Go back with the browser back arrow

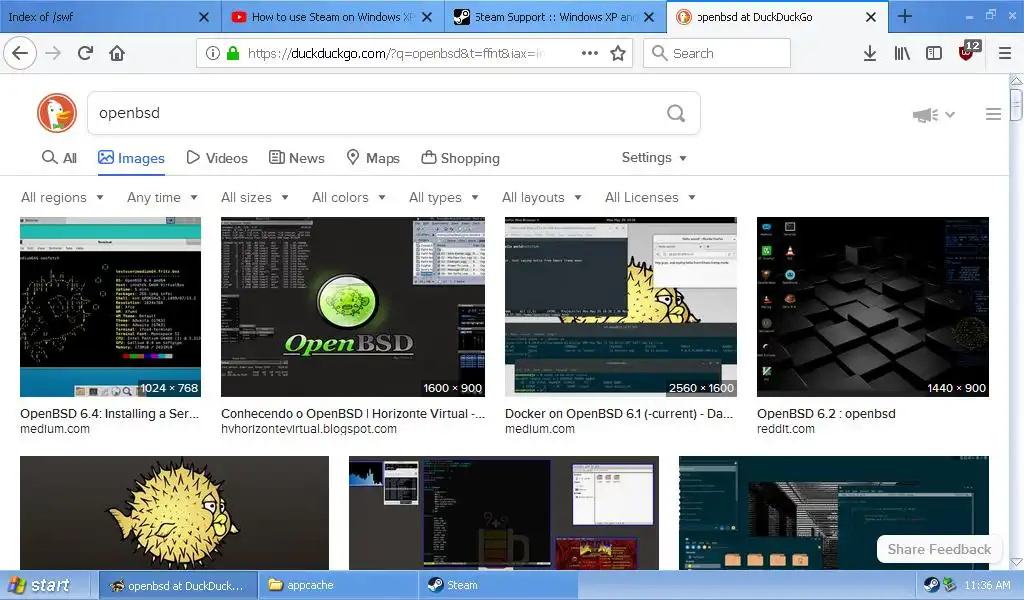point(20,53)
